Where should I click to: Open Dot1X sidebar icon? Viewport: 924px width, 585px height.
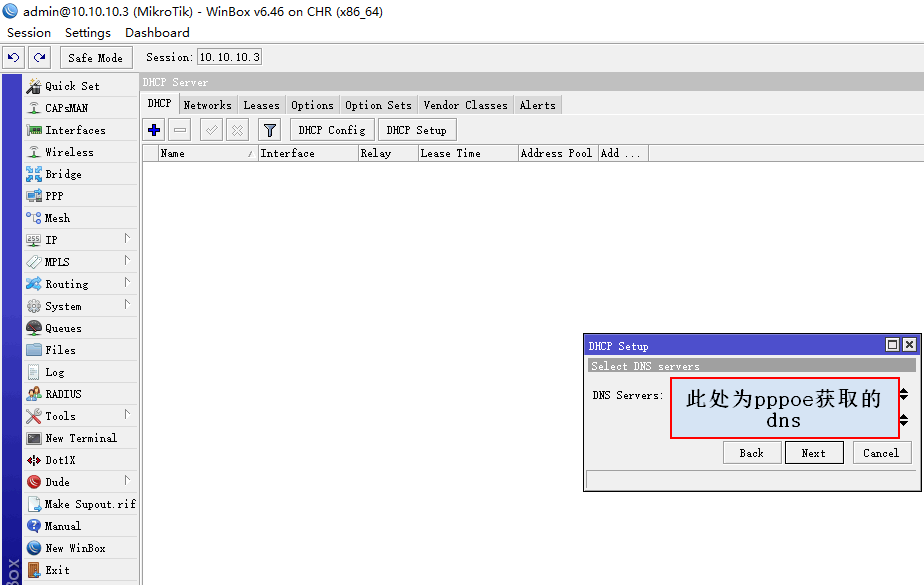34,460
